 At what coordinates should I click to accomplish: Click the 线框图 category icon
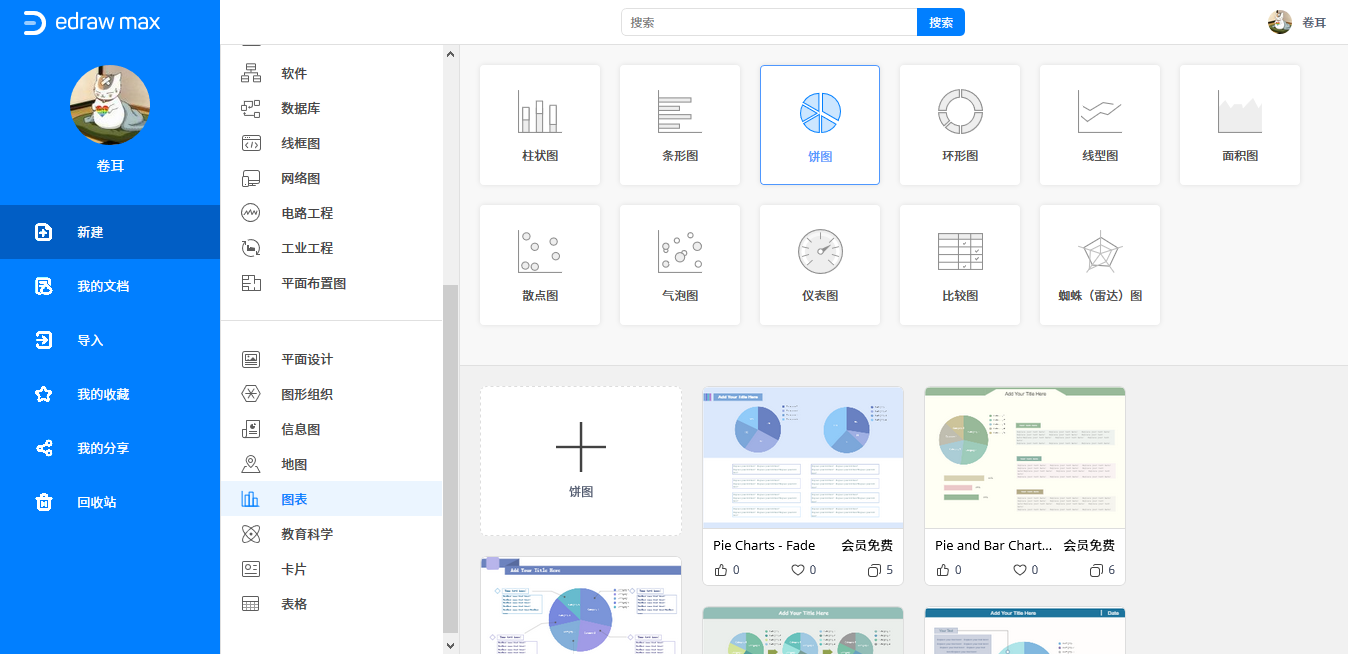[x=251, y=143]
